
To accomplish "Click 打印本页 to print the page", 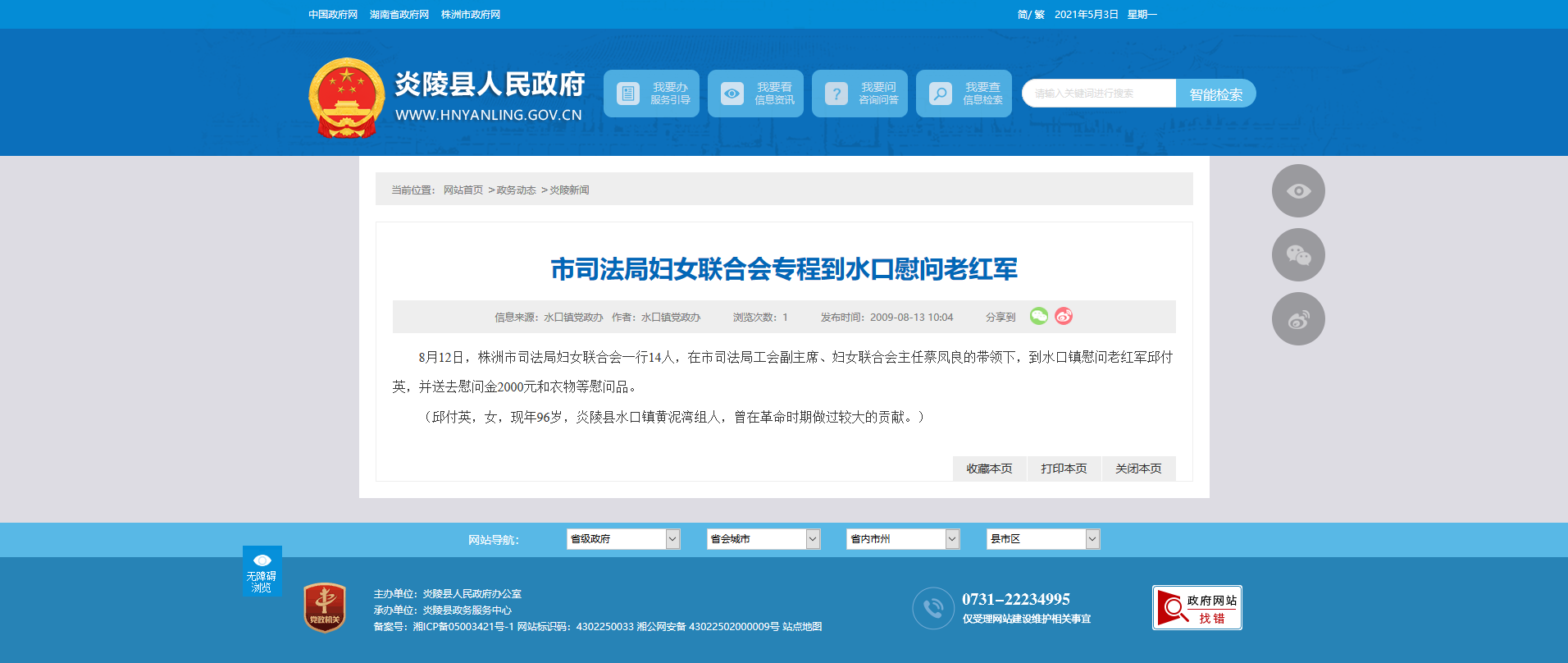I will [1064, 469].
